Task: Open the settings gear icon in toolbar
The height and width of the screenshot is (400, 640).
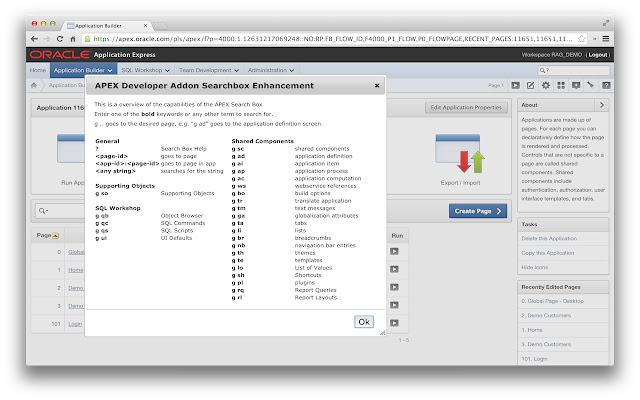Action: coord(546,85)
